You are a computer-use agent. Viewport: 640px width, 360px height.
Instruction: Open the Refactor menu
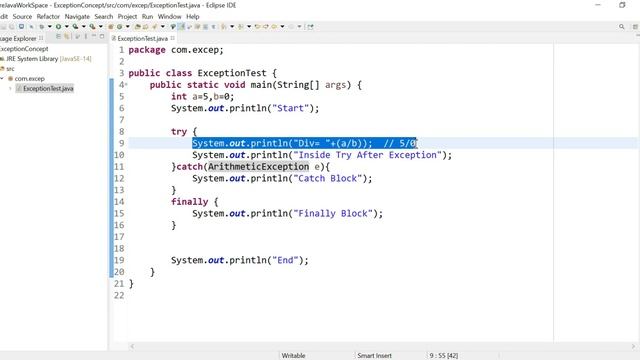point(48,16)
